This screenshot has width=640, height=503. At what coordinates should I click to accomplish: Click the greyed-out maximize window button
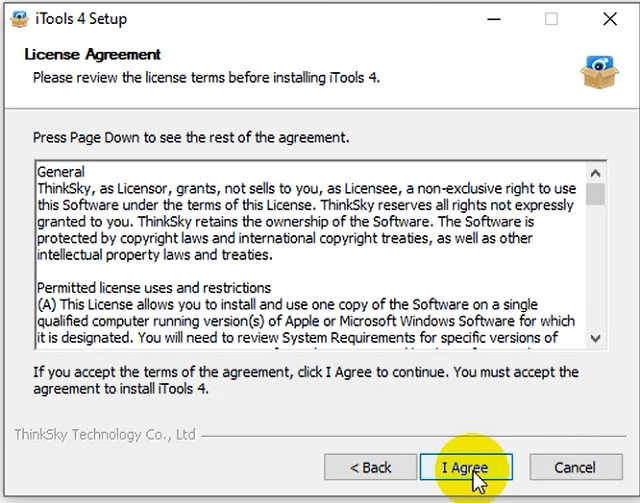[x=551, y=19]
